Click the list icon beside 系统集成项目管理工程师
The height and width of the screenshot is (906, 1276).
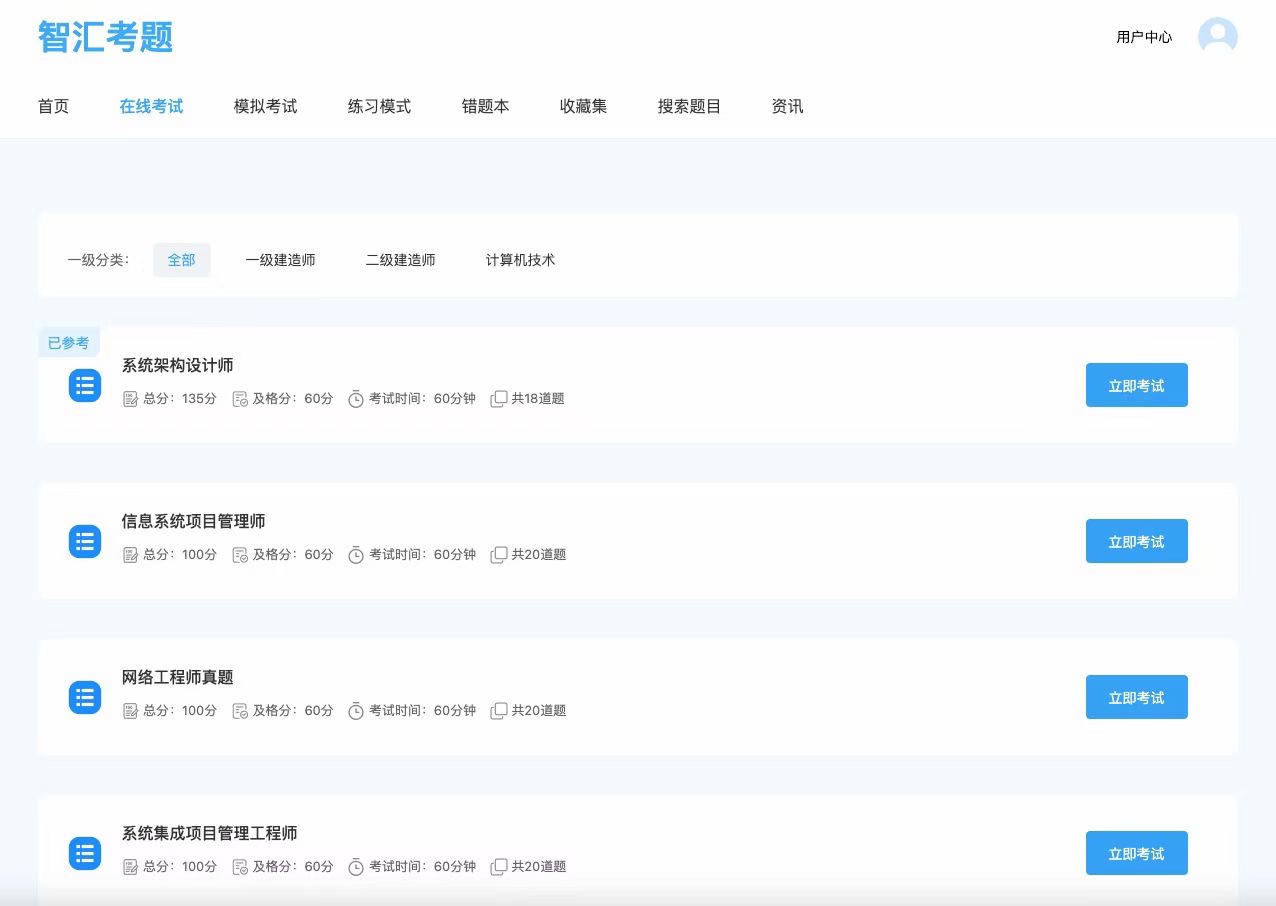click(85, 853)
